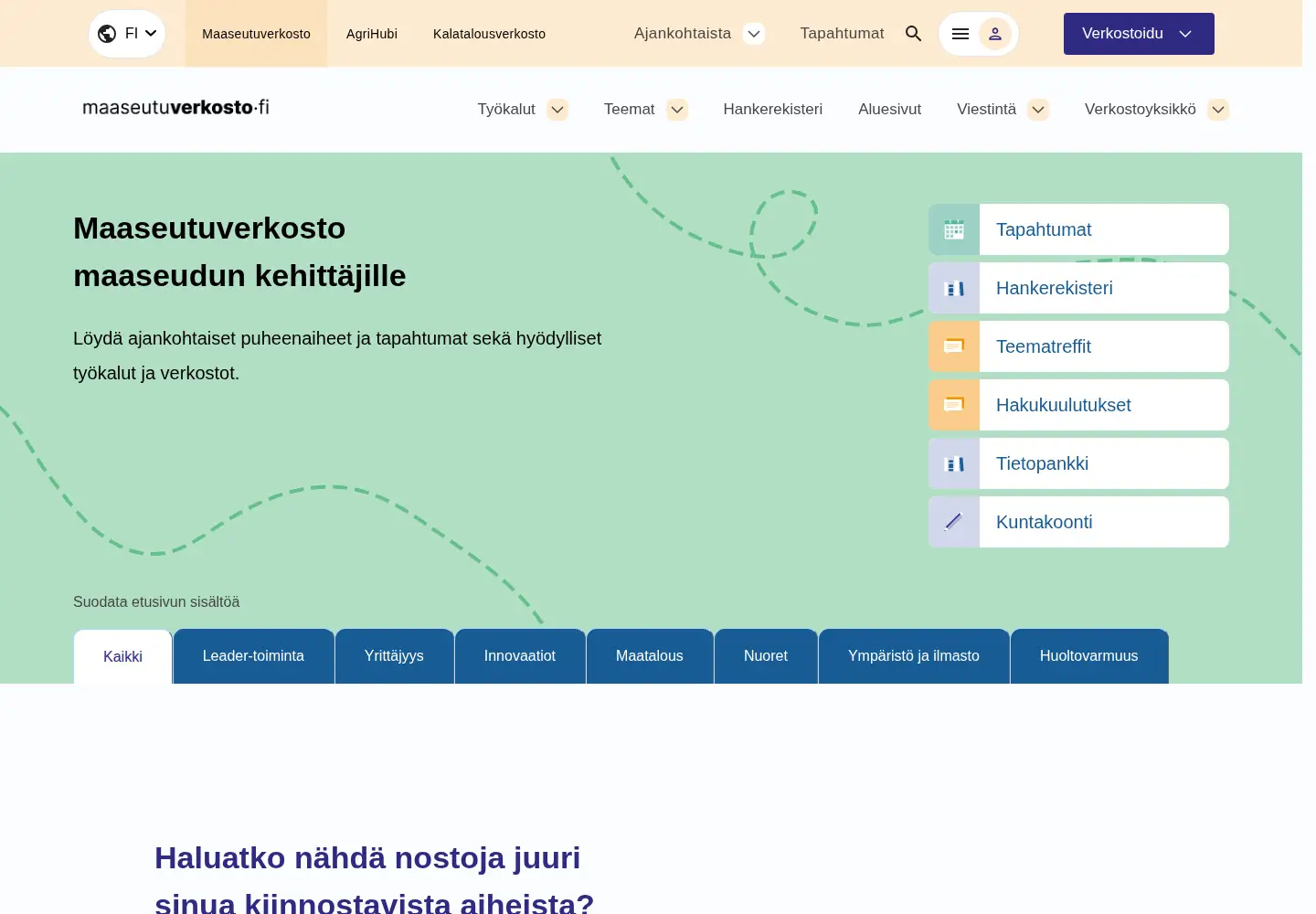
Task: Select the Nuoret filter tab
Action: tap(766, 656)
